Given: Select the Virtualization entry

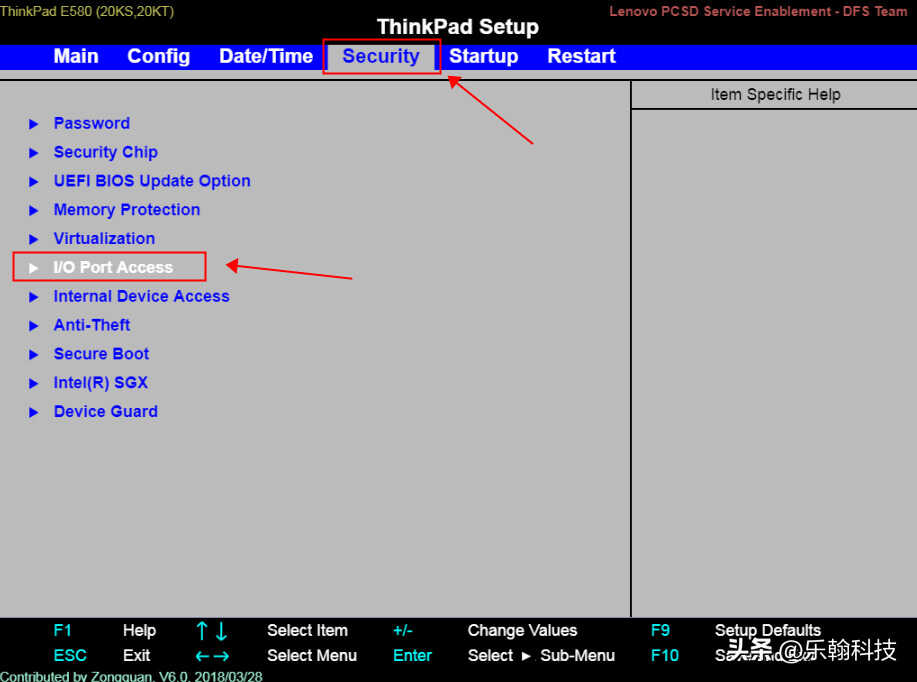Looking at the screenshot, I should (104, 239).
